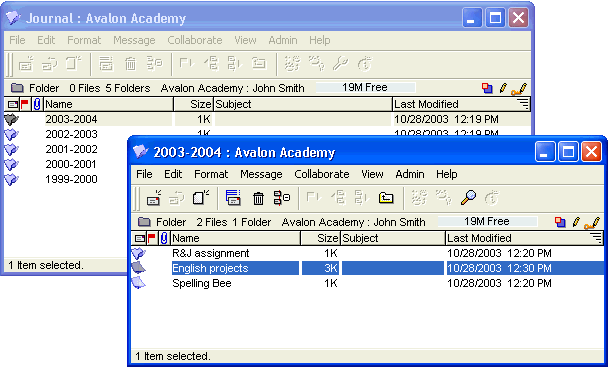Sort front list by Name column header
The image size is (608, 367).
pyautogui.click(x=235, y=238)
